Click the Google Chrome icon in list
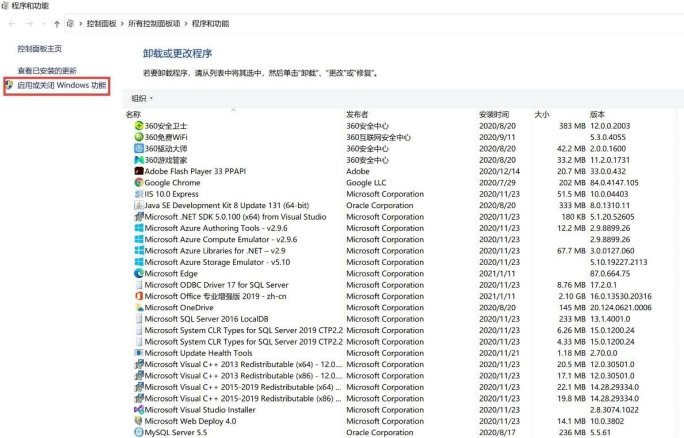684x438 pixels. [139, 182]
